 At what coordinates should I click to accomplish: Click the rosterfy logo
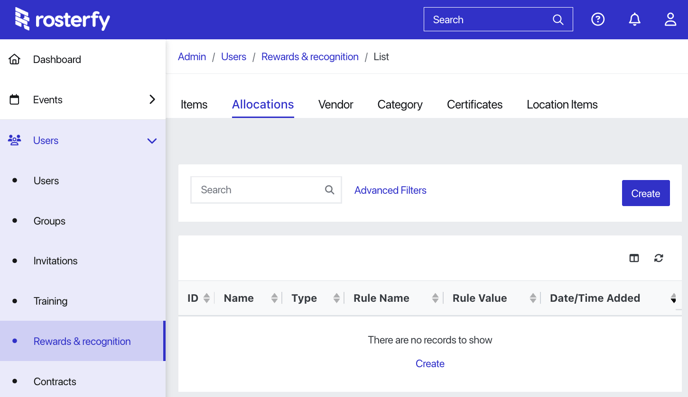[62, 19]
